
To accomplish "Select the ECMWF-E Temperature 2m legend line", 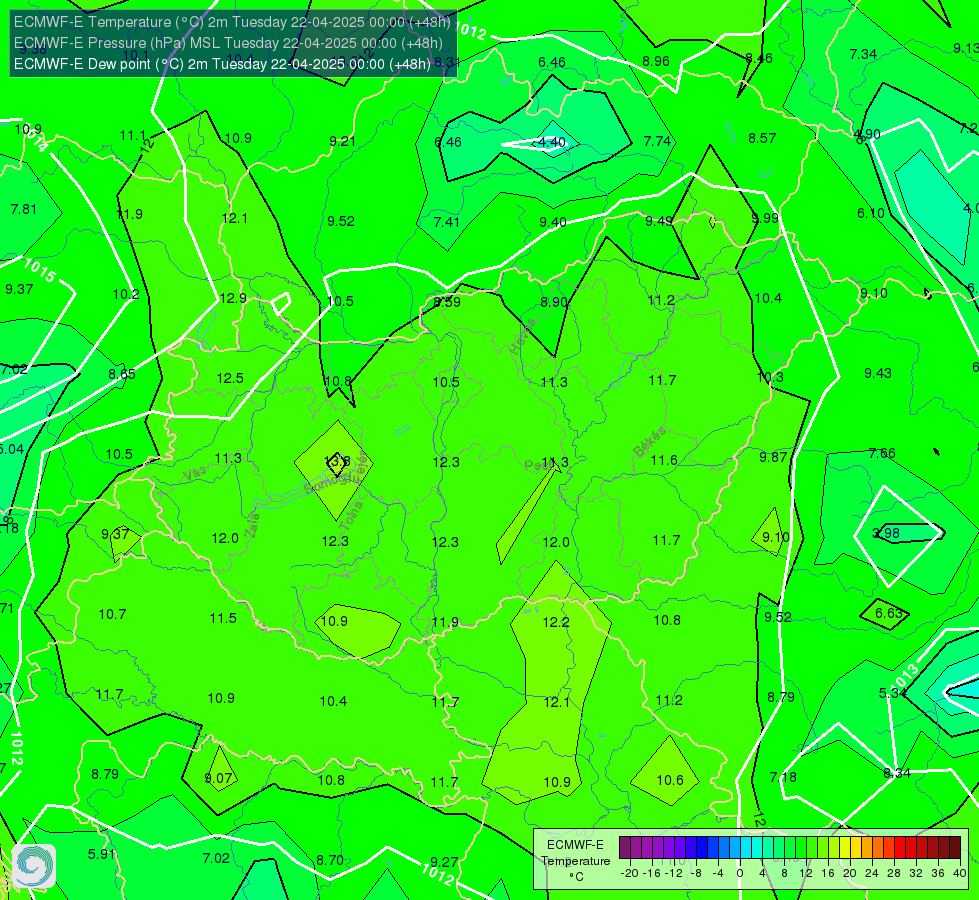I will coord(232,22).
